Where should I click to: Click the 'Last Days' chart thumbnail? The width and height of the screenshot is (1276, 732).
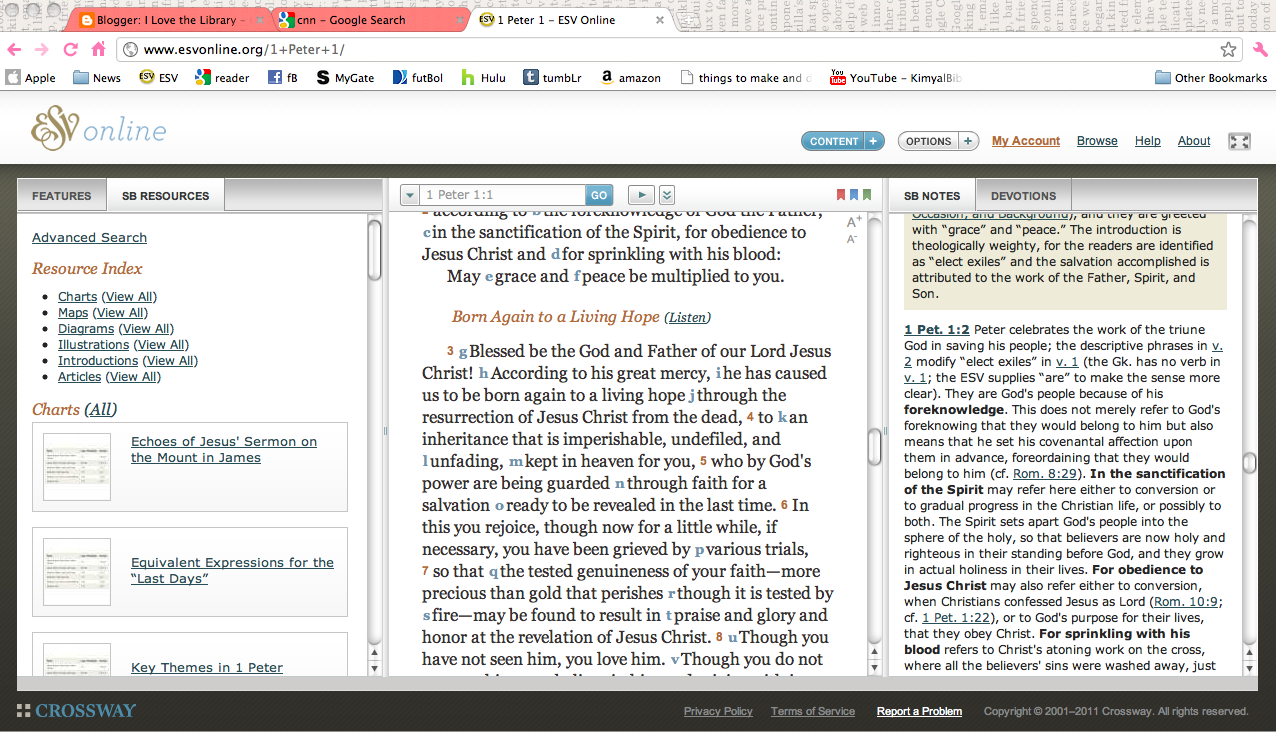77,571
